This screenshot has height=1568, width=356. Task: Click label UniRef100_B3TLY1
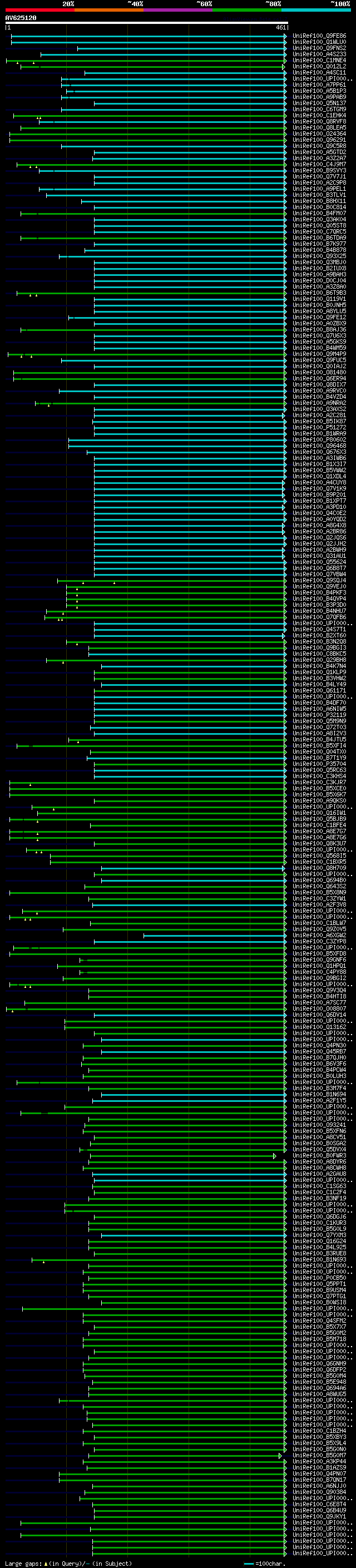pos(319,195)
